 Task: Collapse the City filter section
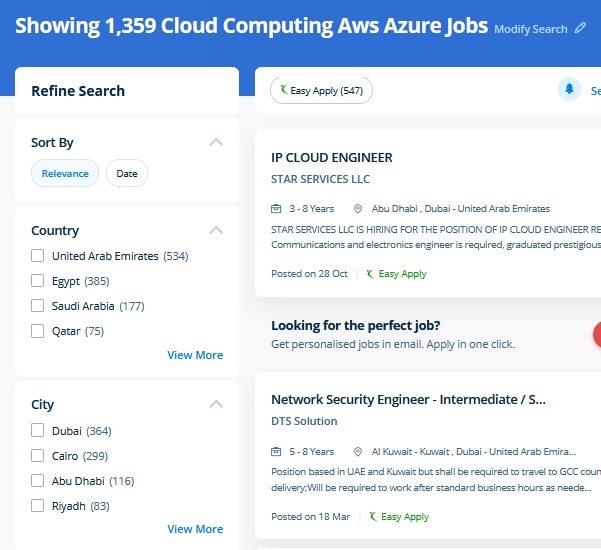coord(216,404)
